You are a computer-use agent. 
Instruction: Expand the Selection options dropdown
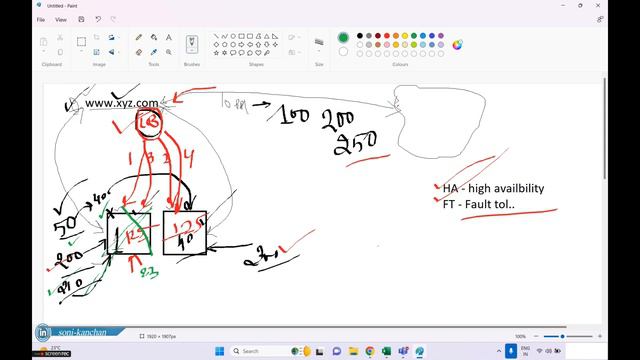(81, 51)
